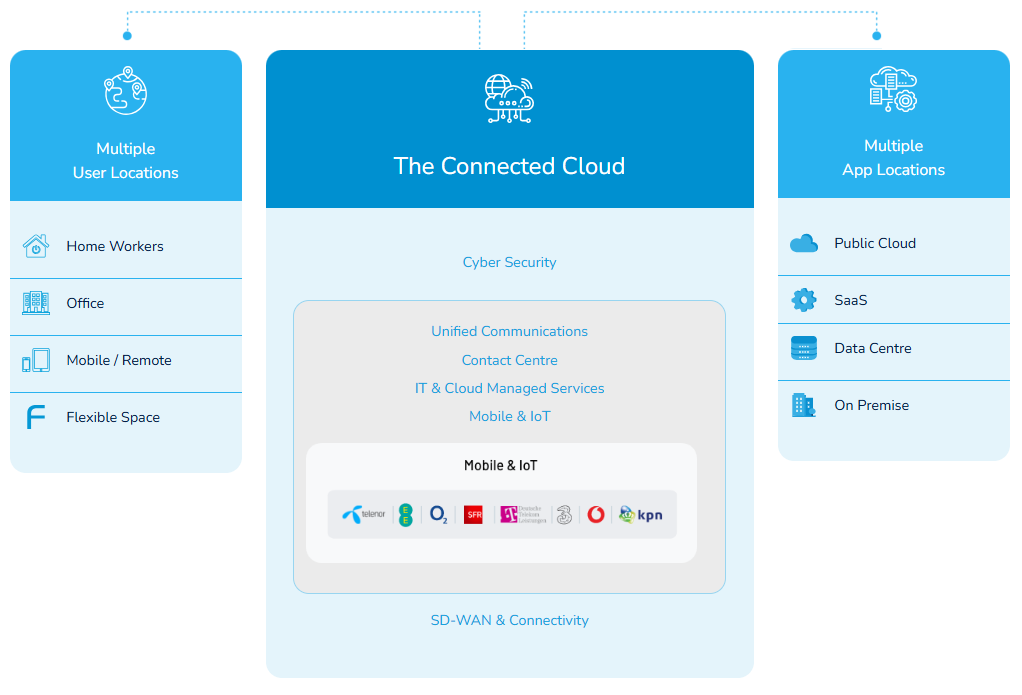Click the Telenor carrier logo
The image size is (1022, 695).
tap(363, 515)
